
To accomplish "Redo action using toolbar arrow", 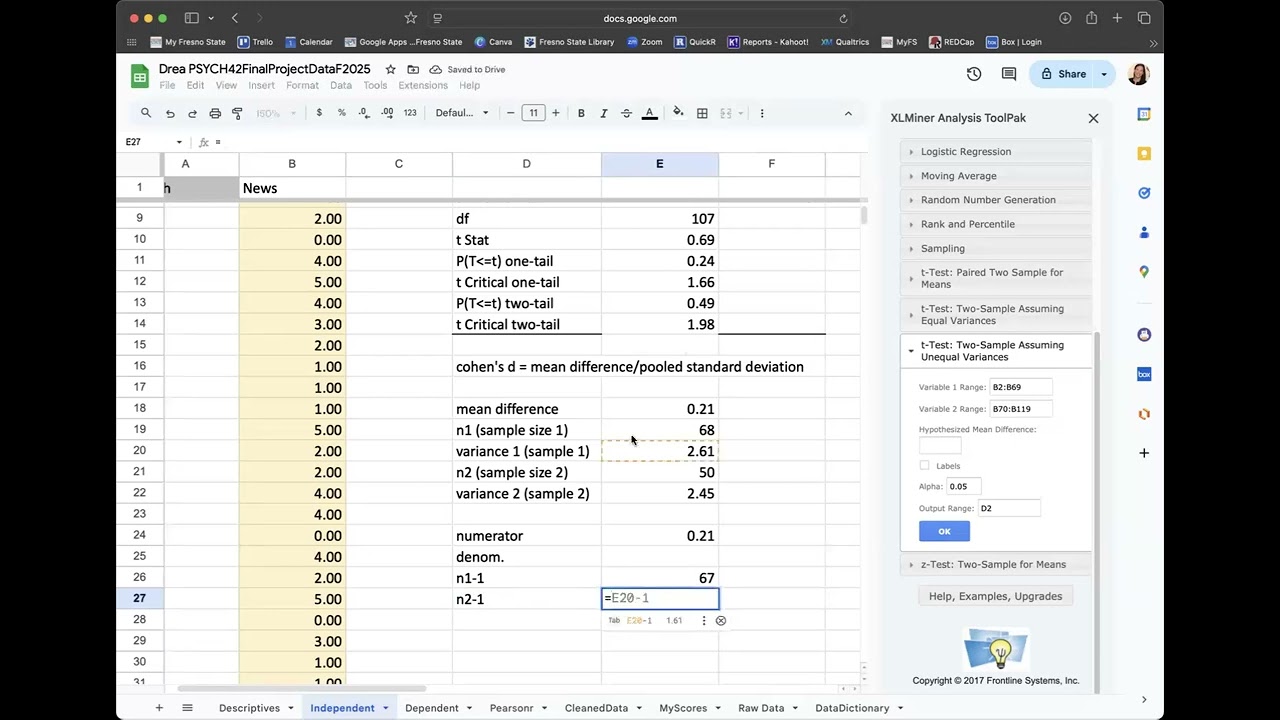I will pos(192,113).
